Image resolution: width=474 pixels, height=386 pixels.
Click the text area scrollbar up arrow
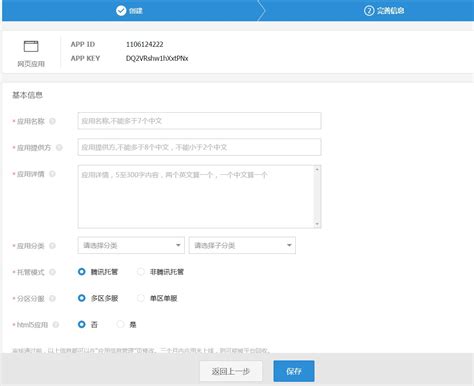pyautogui.click(x=317, y=169)
